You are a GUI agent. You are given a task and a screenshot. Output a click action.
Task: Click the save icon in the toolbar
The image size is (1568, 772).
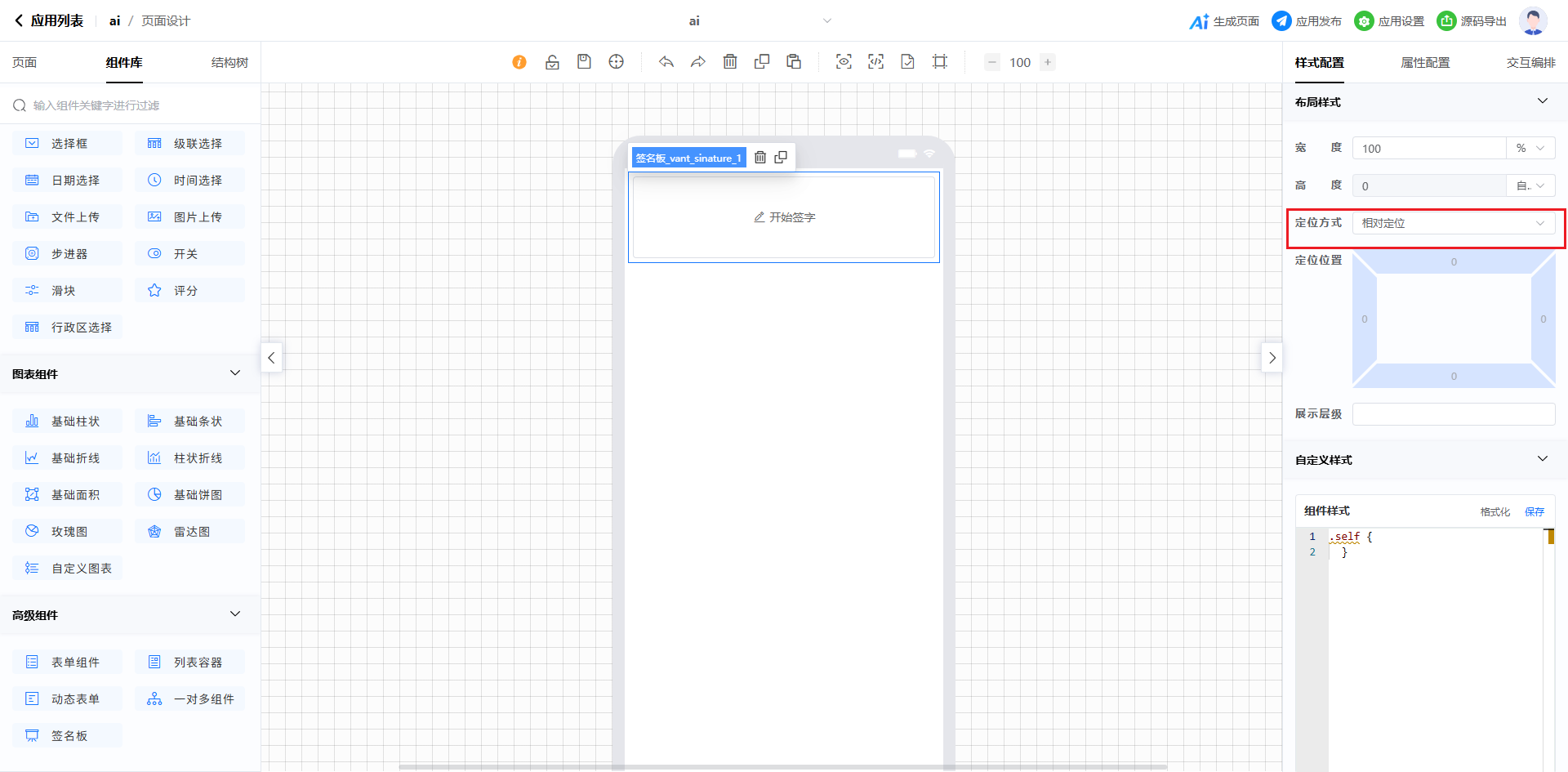point(584,62)
